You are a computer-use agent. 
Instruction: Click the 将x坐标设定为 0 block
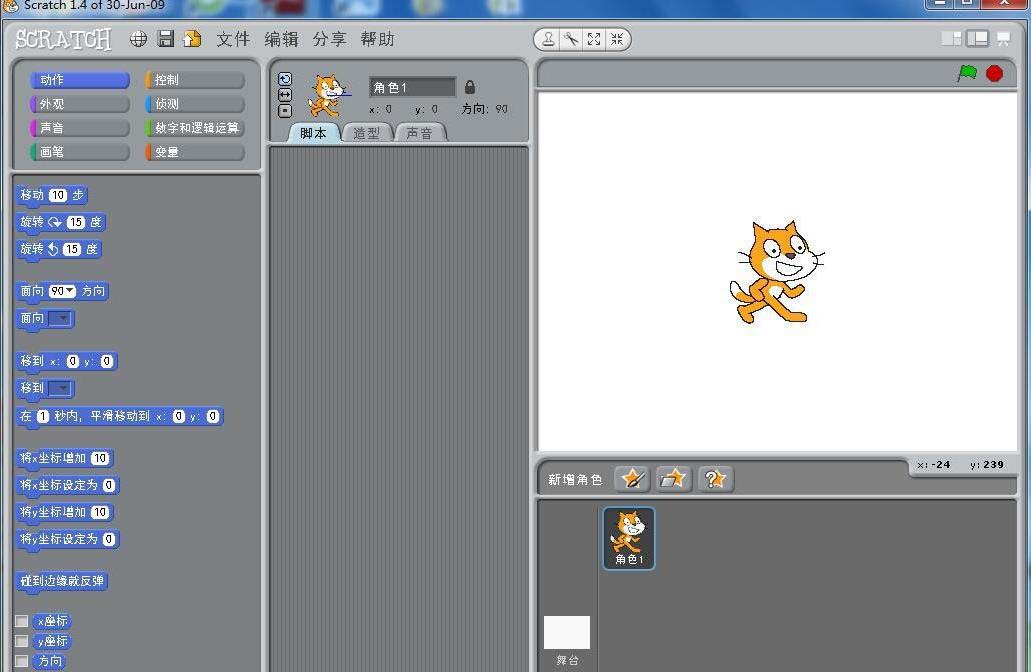click(x=67, y=485)
